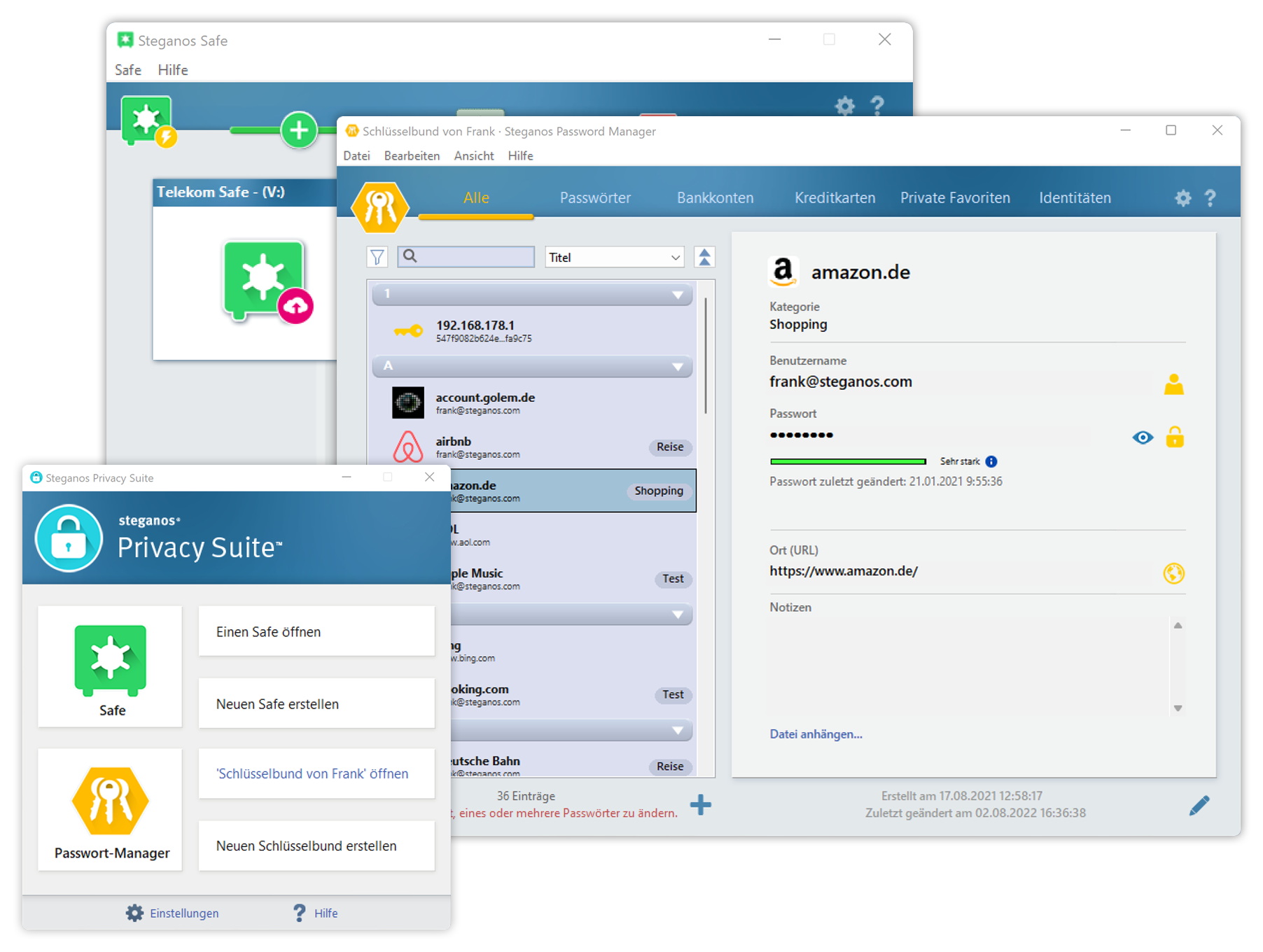This screenshot has height=952, width=1263.
Task: Switch to the Alle tab
Action: (x=476, y=198)
